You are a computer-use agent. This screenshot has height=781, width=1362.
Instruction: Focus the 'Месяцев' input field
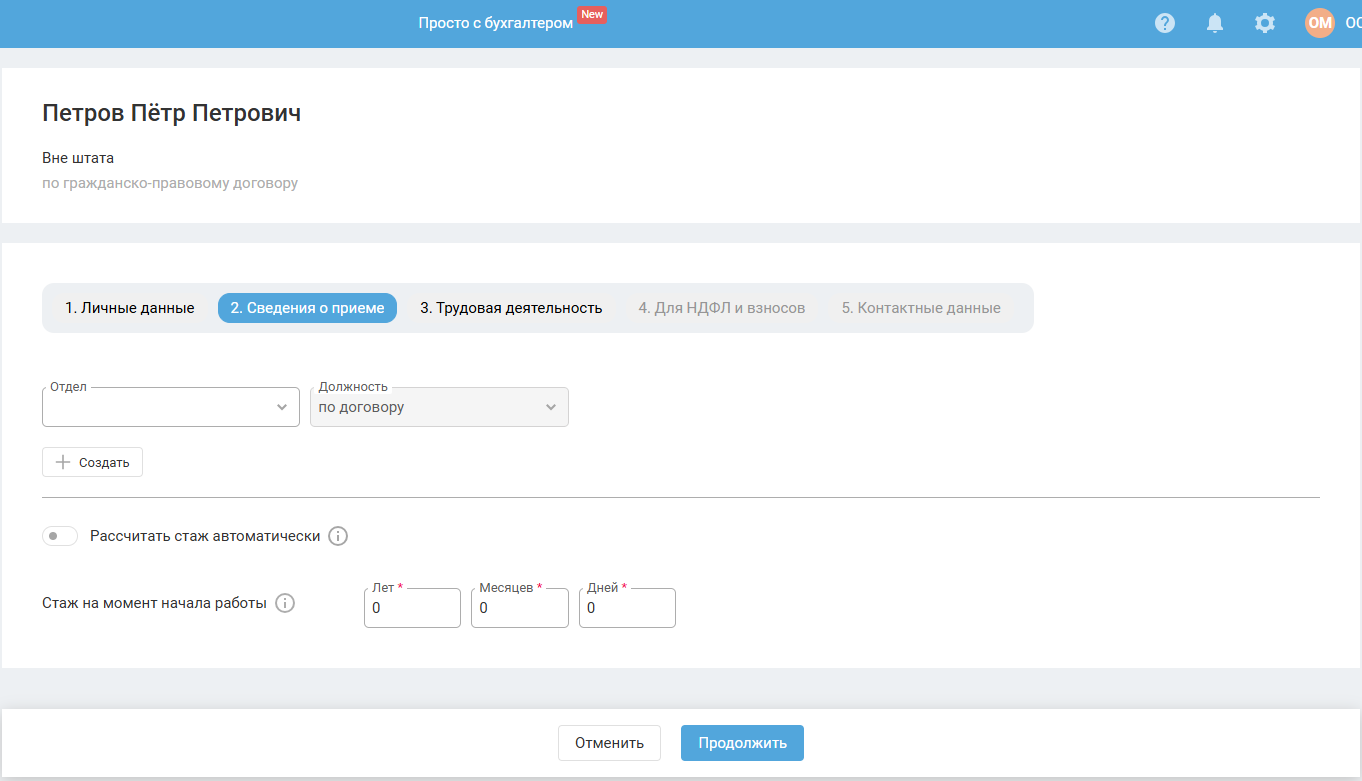click(520, 608)
